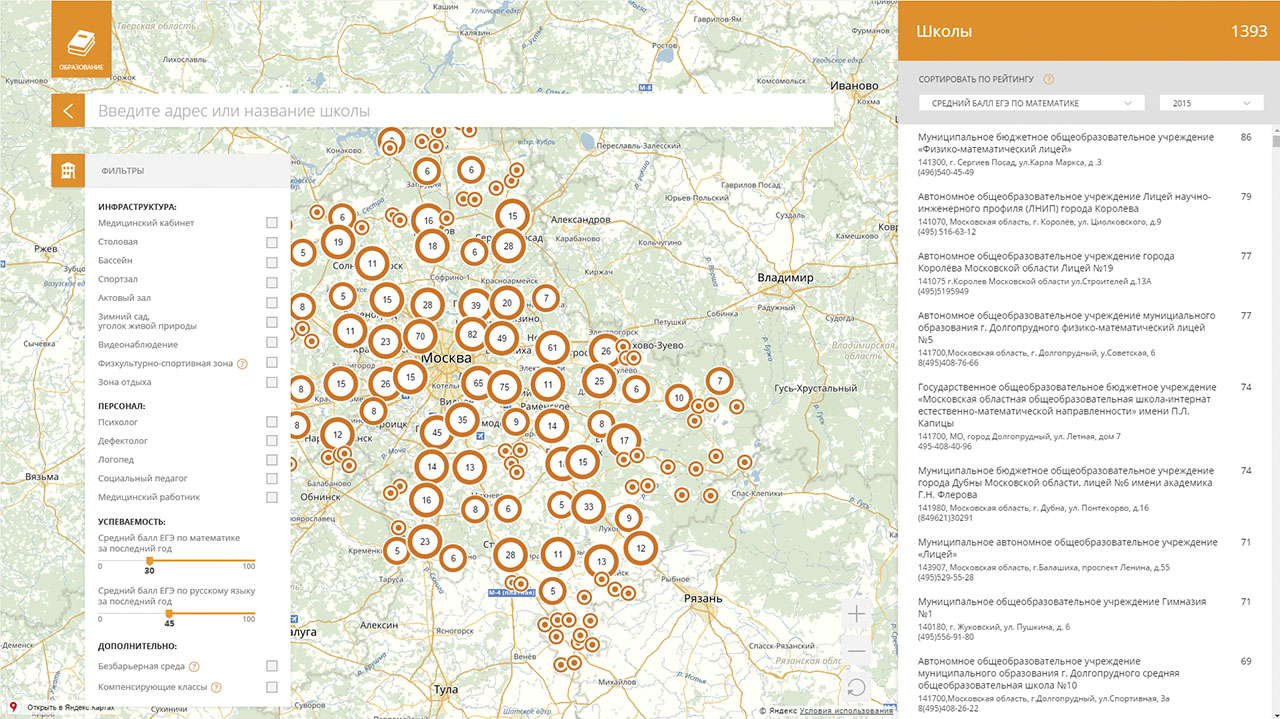The width and height of the screenshot is (1280, 719).
Task: Show help for Безбарьерная среда
Action: [194, 666]
